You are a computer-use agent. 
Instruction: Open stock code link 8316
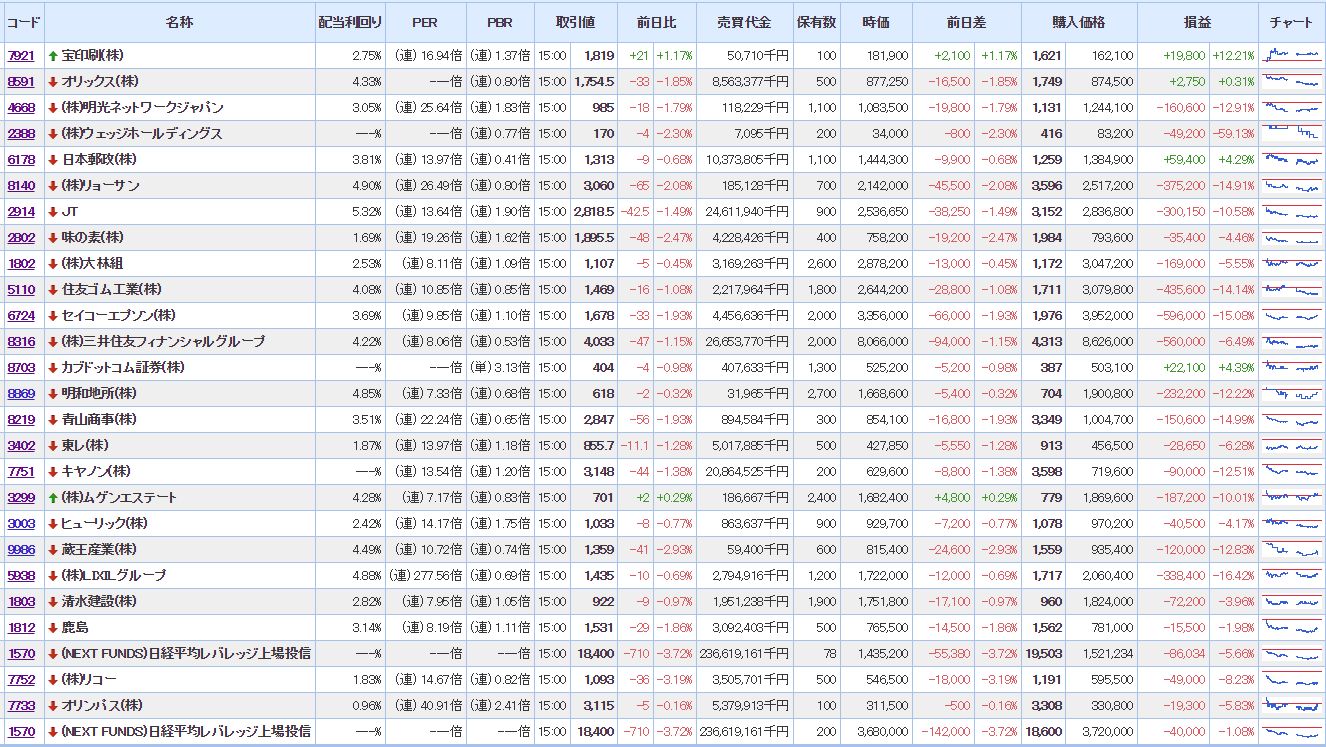click(21, 342)
